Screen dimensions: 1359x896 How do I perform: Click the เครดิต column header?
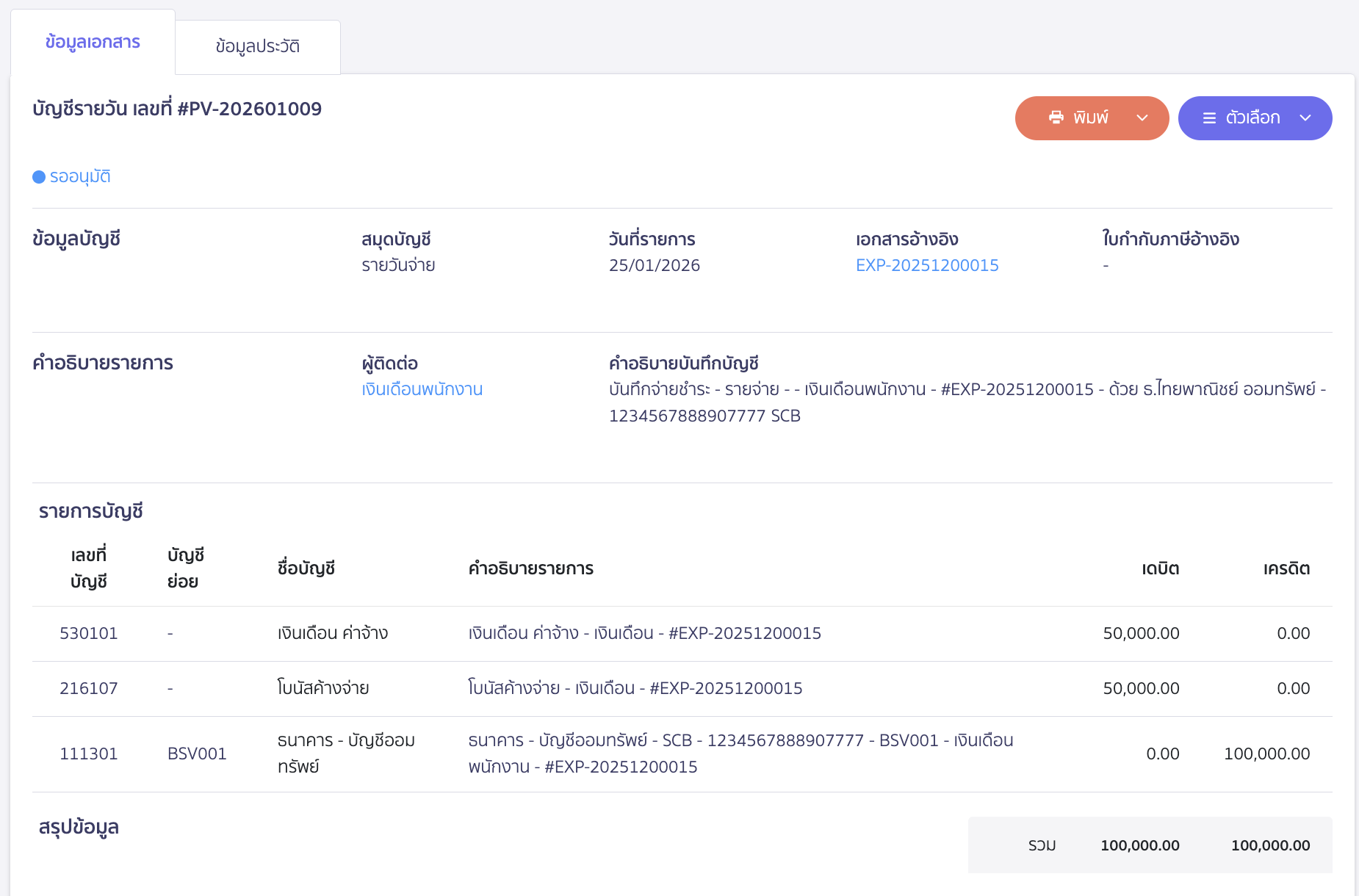click(x=1286, y=568)
